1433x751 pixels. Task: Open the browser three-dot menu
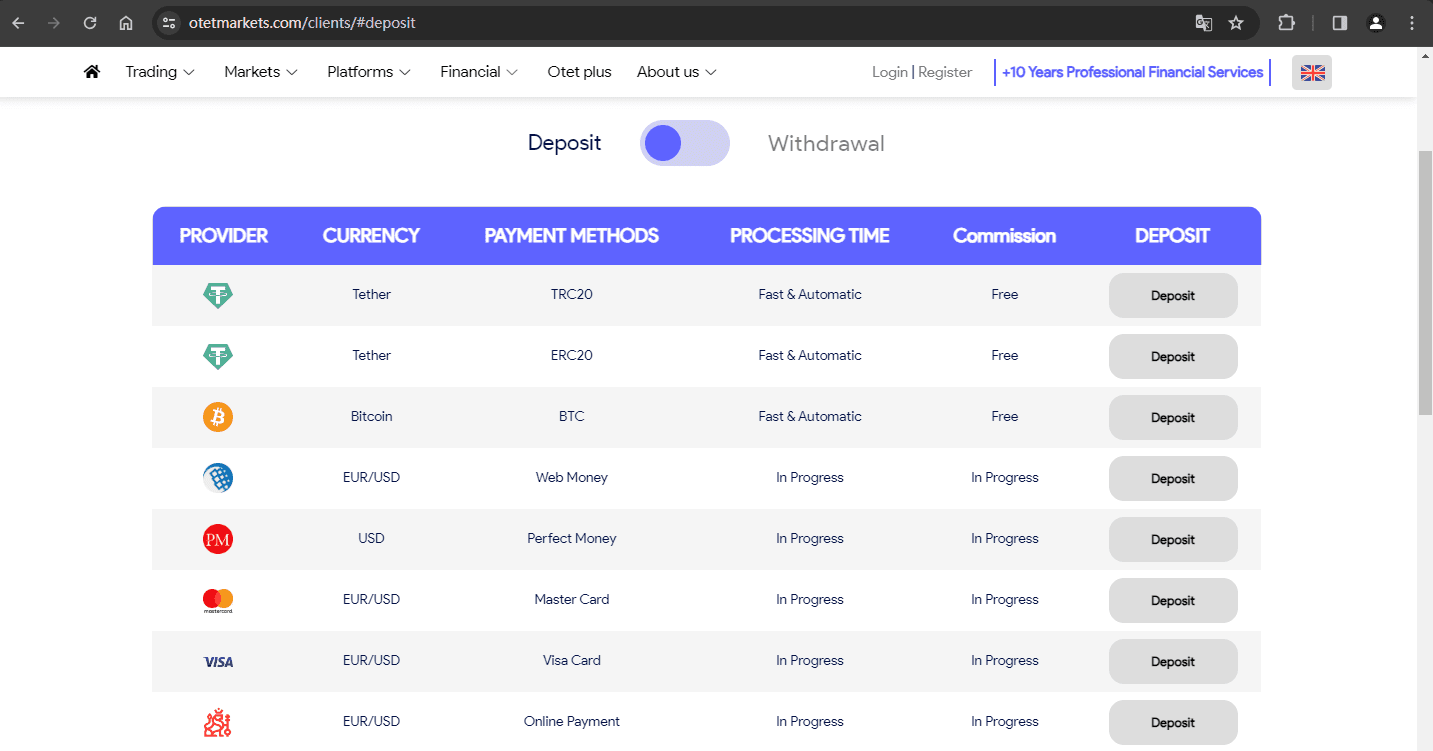pyautogui.click(x=1412, y=22)
